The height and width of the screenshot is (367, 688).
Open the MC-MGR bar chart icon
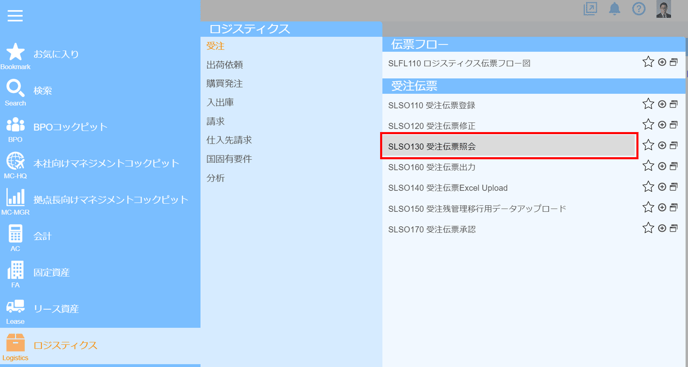(x=15, y=198)
